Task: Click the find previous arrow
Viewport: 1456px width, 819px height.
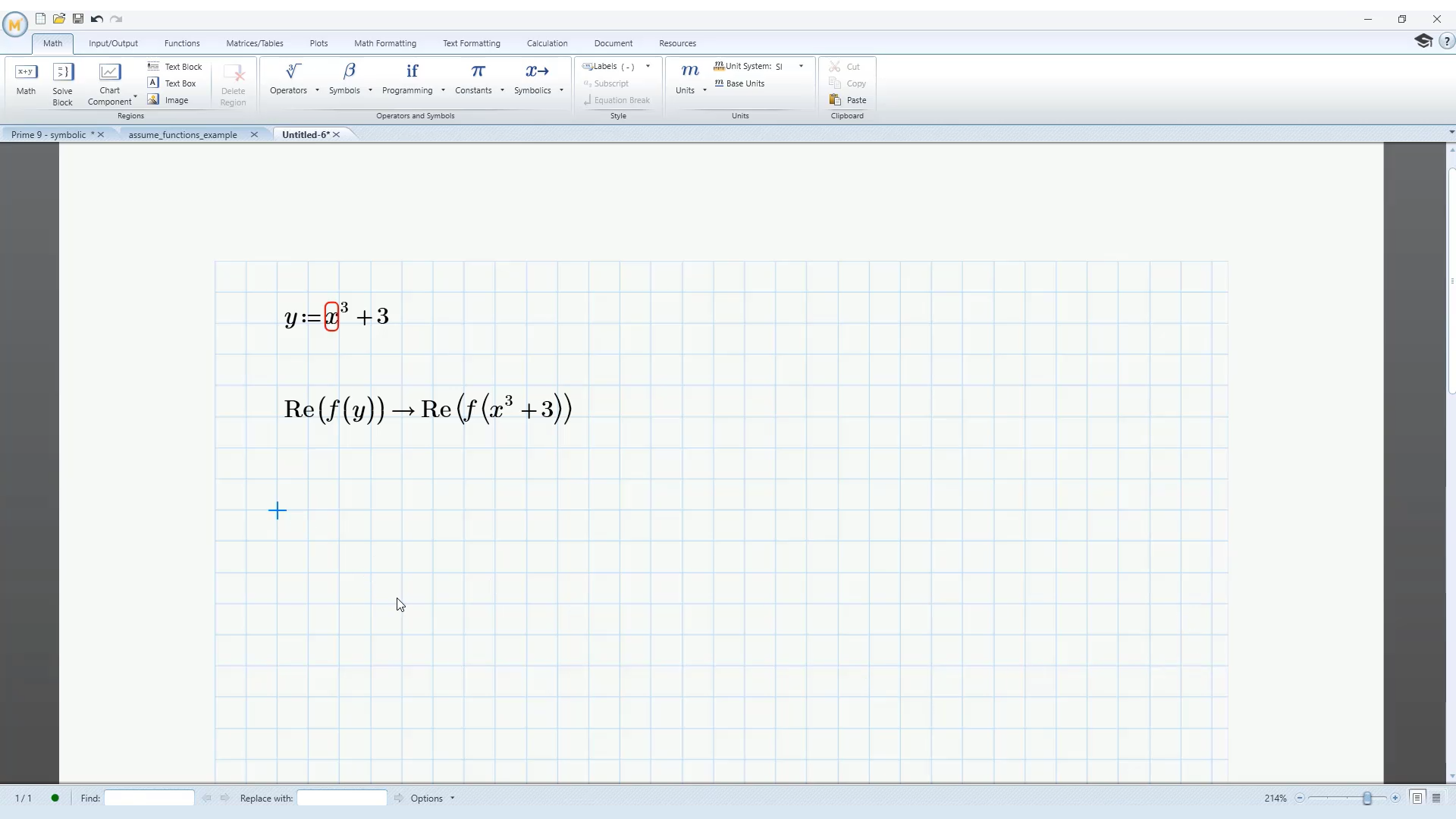Action: [x=206, y=799]
